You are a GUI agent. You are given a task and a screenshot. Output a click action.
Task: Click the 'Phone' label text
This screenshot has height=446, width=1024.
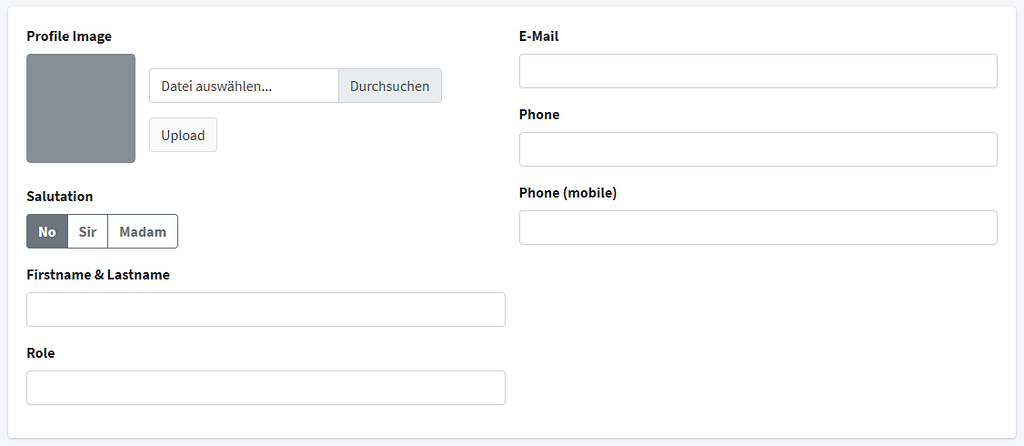[x=539, y=115]
